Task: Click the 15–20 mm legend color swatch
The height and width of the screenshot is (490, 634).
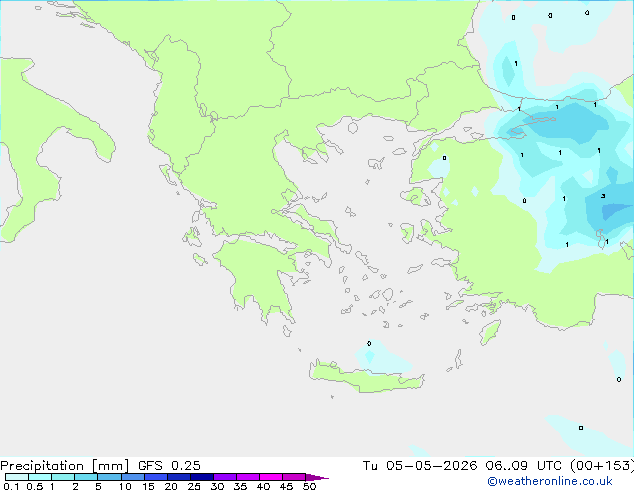Action: [155, 477]
